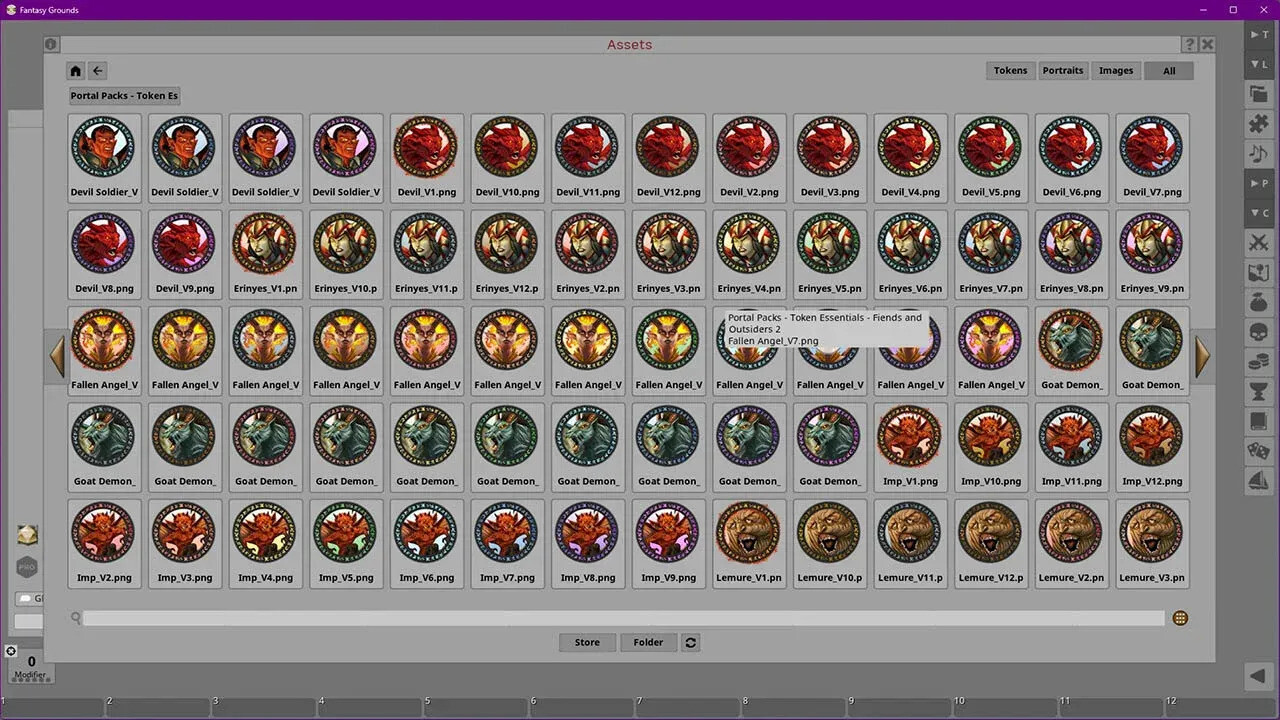Open the skull NPCs sidebar icon

pos(1259,332)
